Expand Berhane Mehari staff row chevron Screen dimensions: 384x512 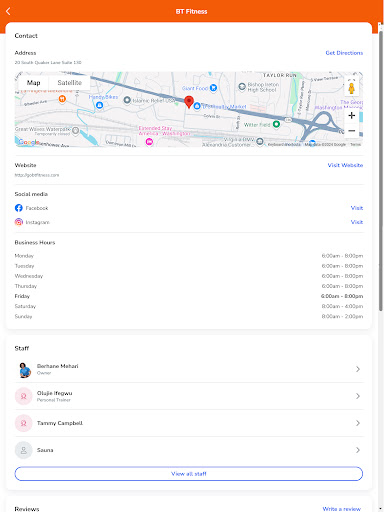(358, 369)
